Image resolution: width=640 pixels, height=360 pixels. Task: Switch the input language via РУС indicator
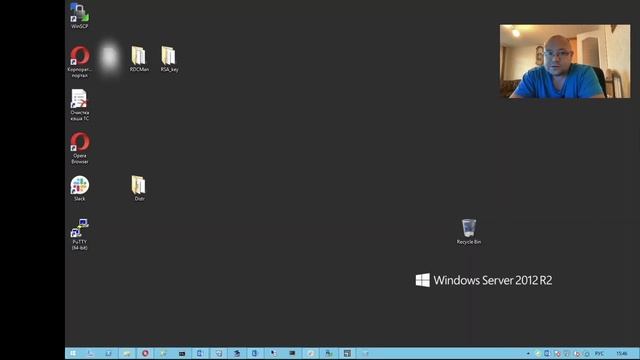599,353
